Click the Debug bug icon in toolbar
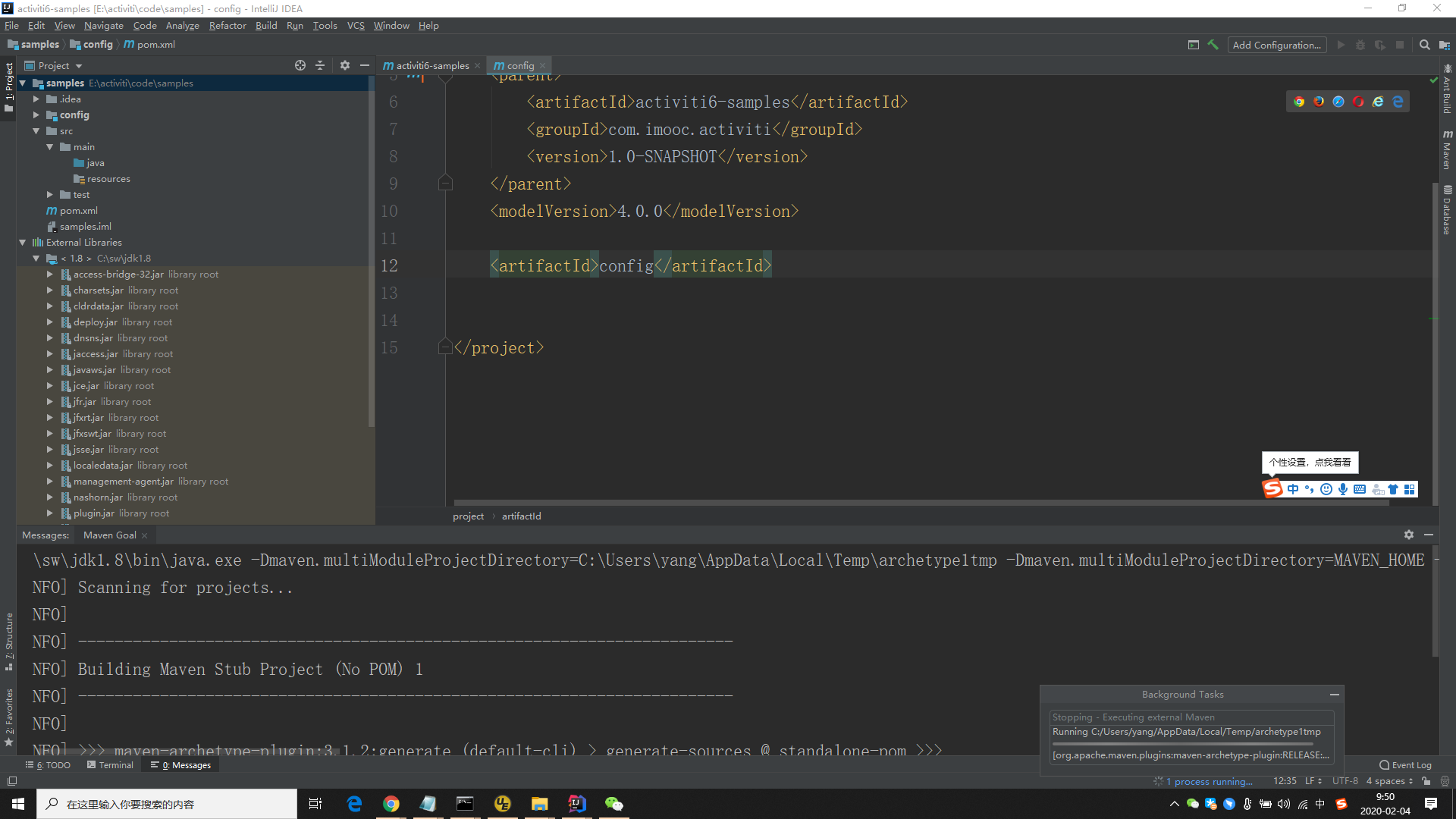Viewport: 1456px width, 819px height. [x=1360, y=45]
